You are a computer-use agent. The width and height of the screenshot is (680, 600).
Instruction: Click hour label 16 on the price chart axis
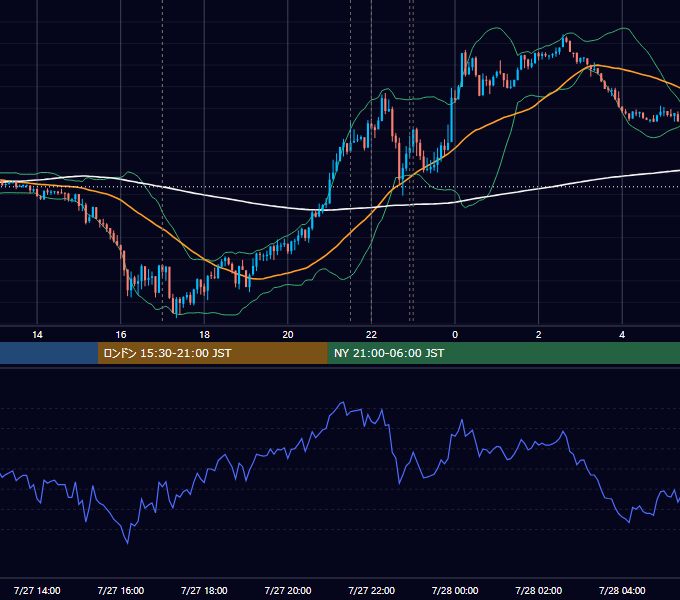tap(121, 335)
